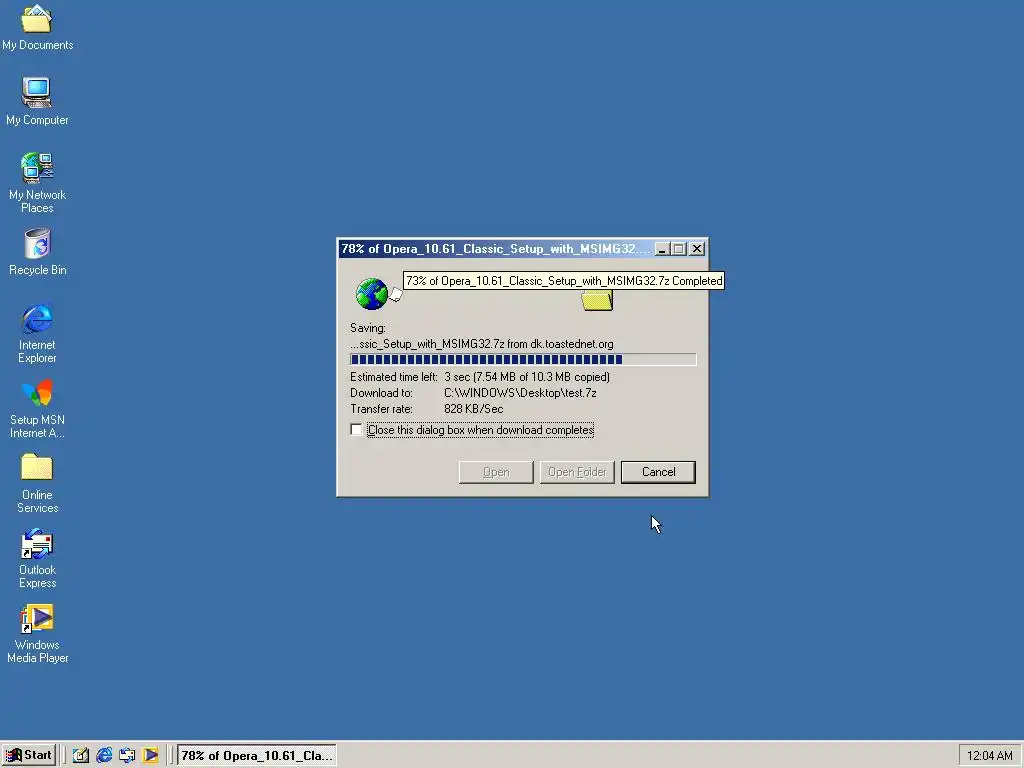Click the 78% of Opera taskbar button
1024x768 pixels.
point(257,755)
